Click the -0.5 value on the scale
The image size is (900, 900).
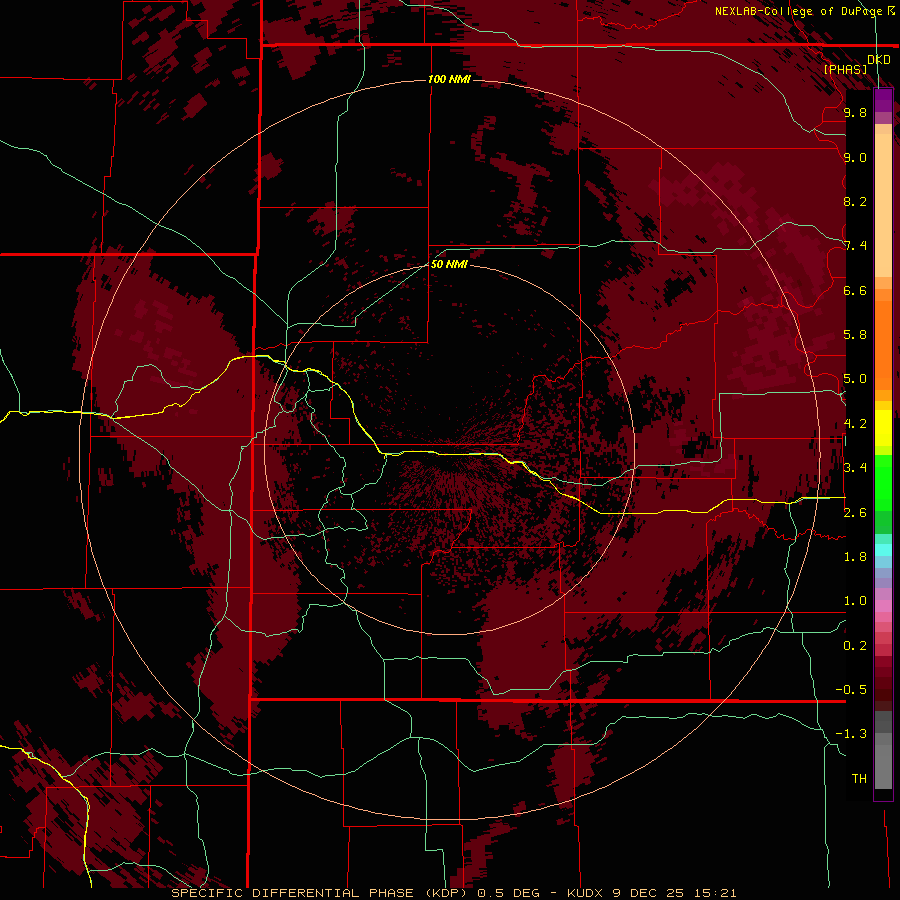pos(851,690)
